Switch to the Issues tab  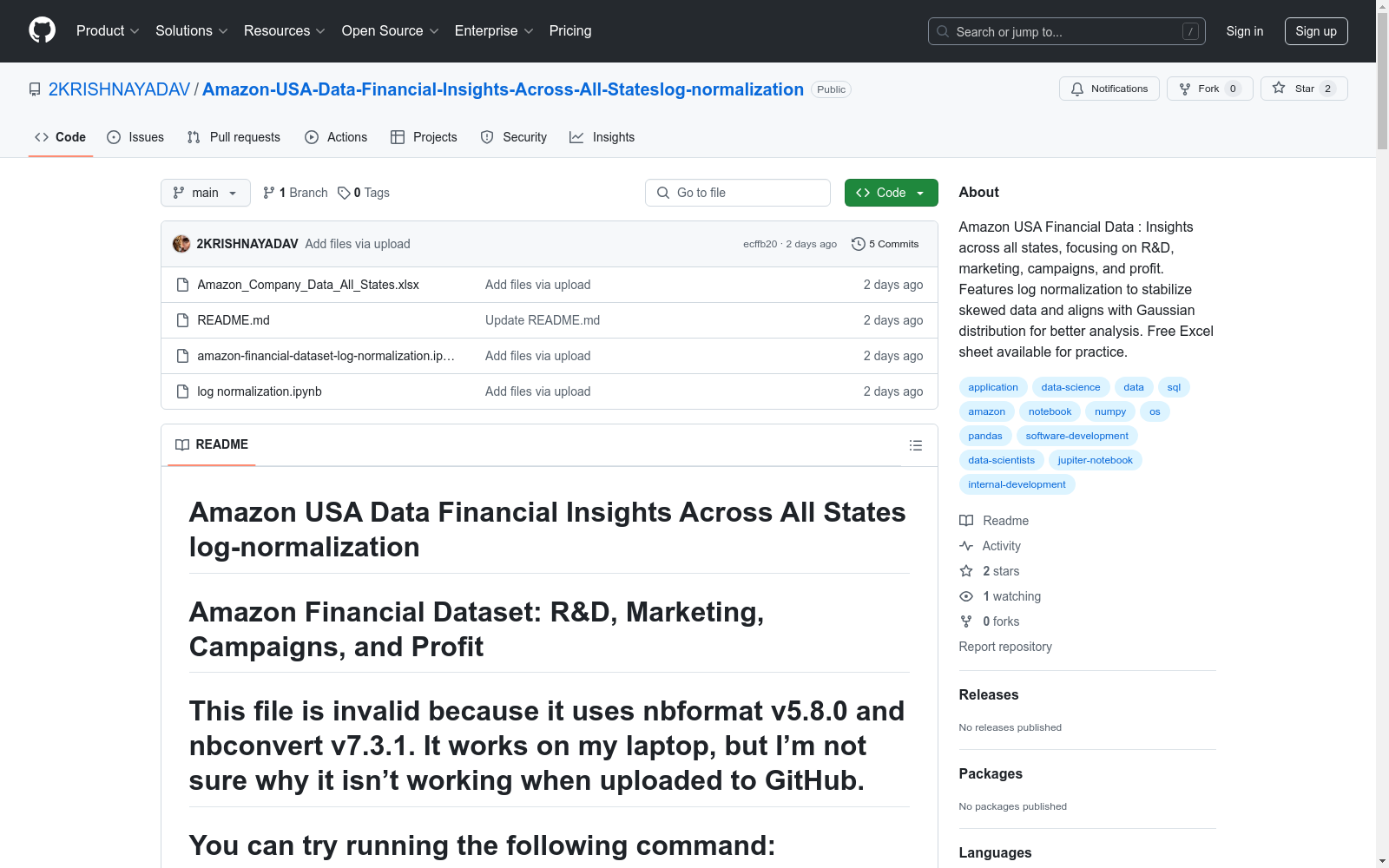(135, 137)
